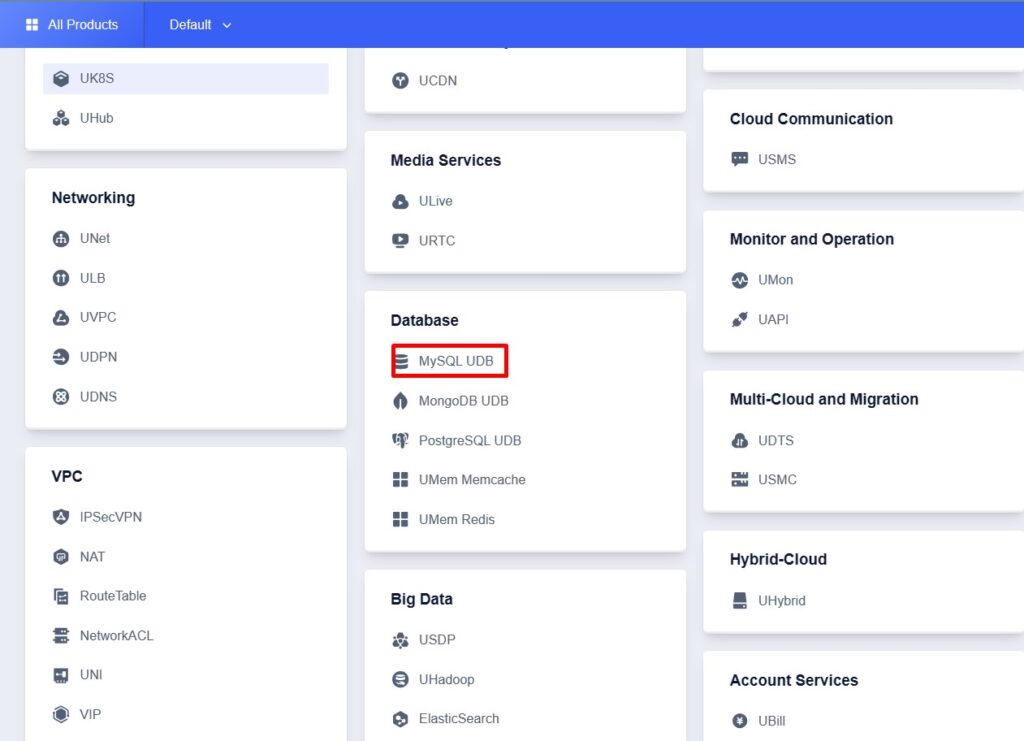The width and height of the screenshot is (1024, 741).
Task: Go to UMem Redis
Action: tap(456, 519)
